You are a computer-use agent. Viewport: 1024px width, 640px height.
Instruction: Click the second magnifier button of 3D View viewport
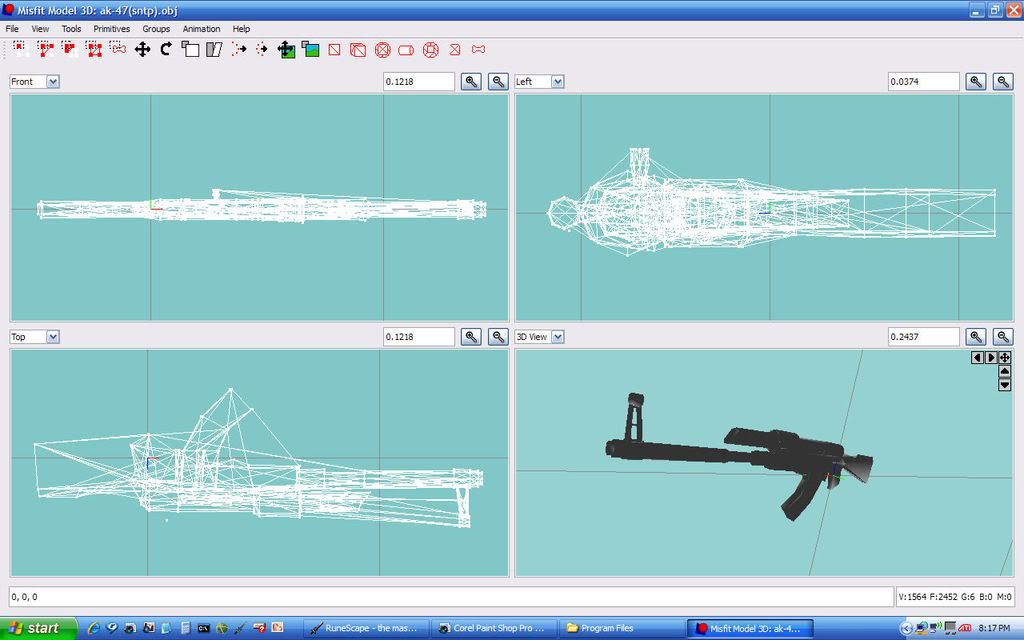1003,337
